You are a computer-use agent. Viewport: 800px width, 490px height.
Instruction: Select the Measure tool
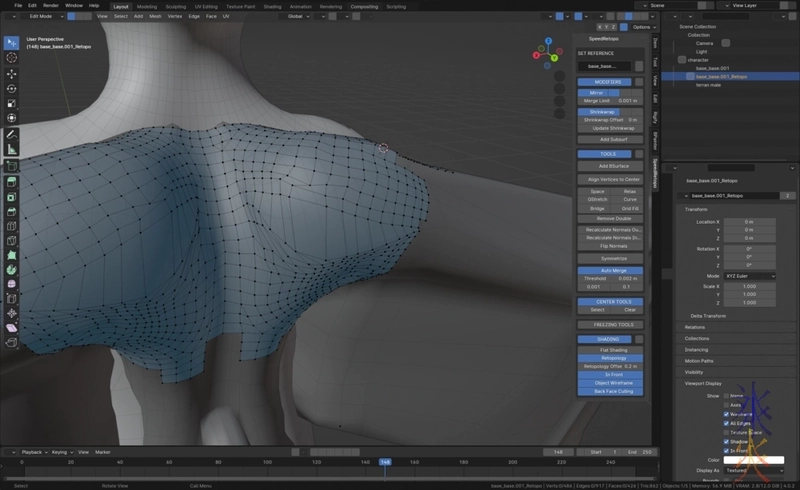tap(11, 150)
